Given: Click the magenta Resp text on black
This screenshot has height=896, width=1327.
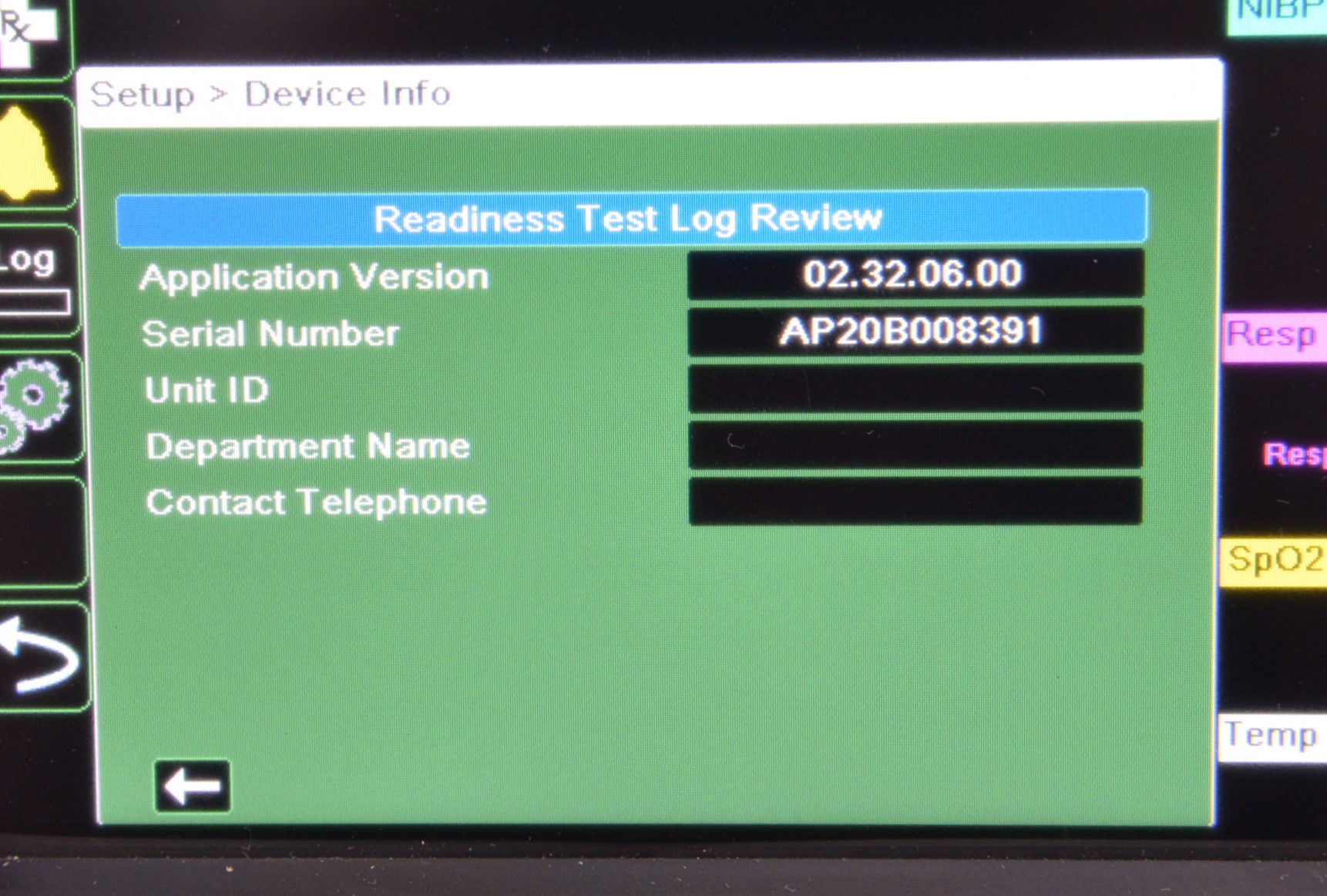Looking at the screenshot, I should point(1295,455).
